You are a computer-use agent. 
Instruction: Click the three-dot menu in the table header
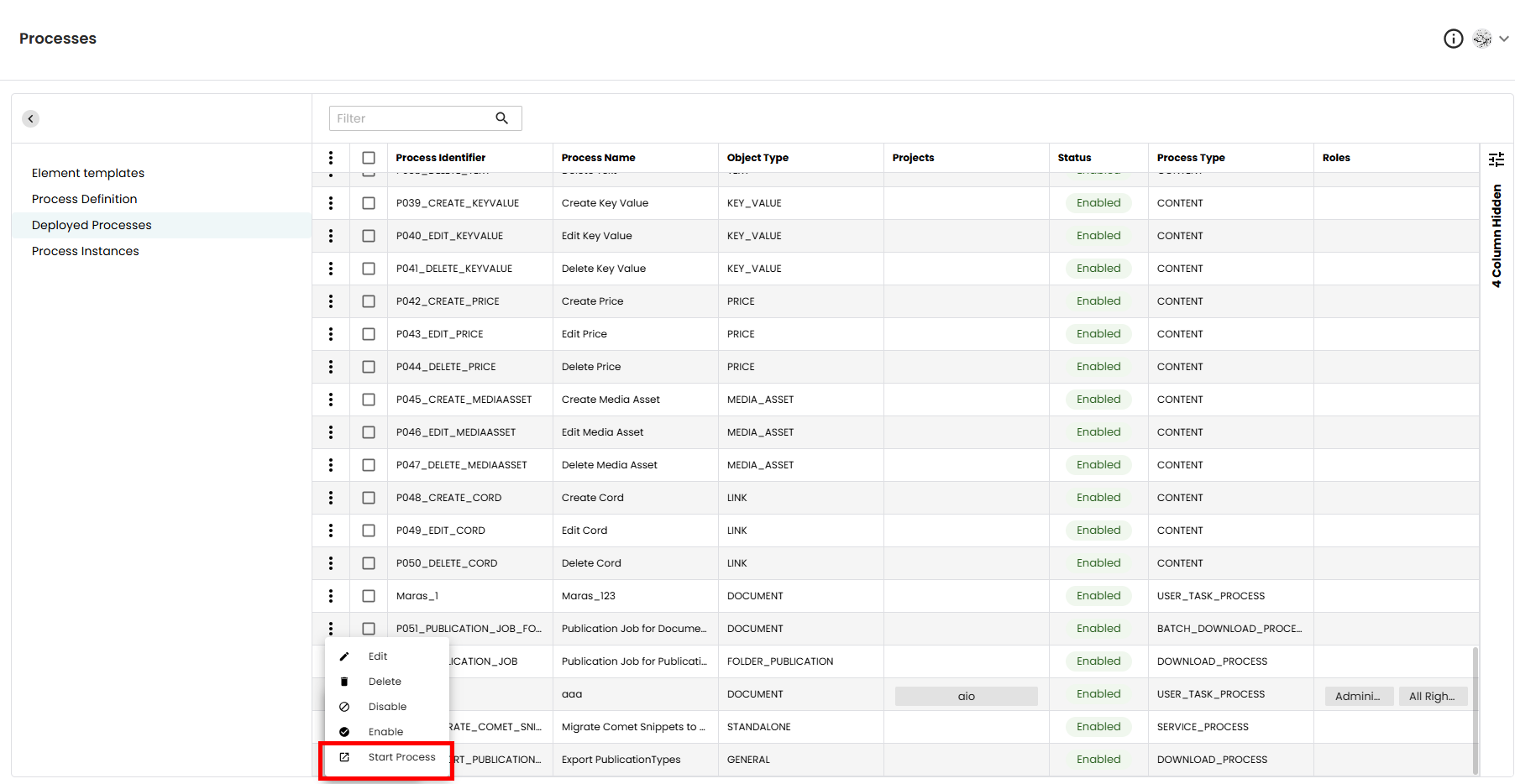pyautogui.click(x=331, y=158)
